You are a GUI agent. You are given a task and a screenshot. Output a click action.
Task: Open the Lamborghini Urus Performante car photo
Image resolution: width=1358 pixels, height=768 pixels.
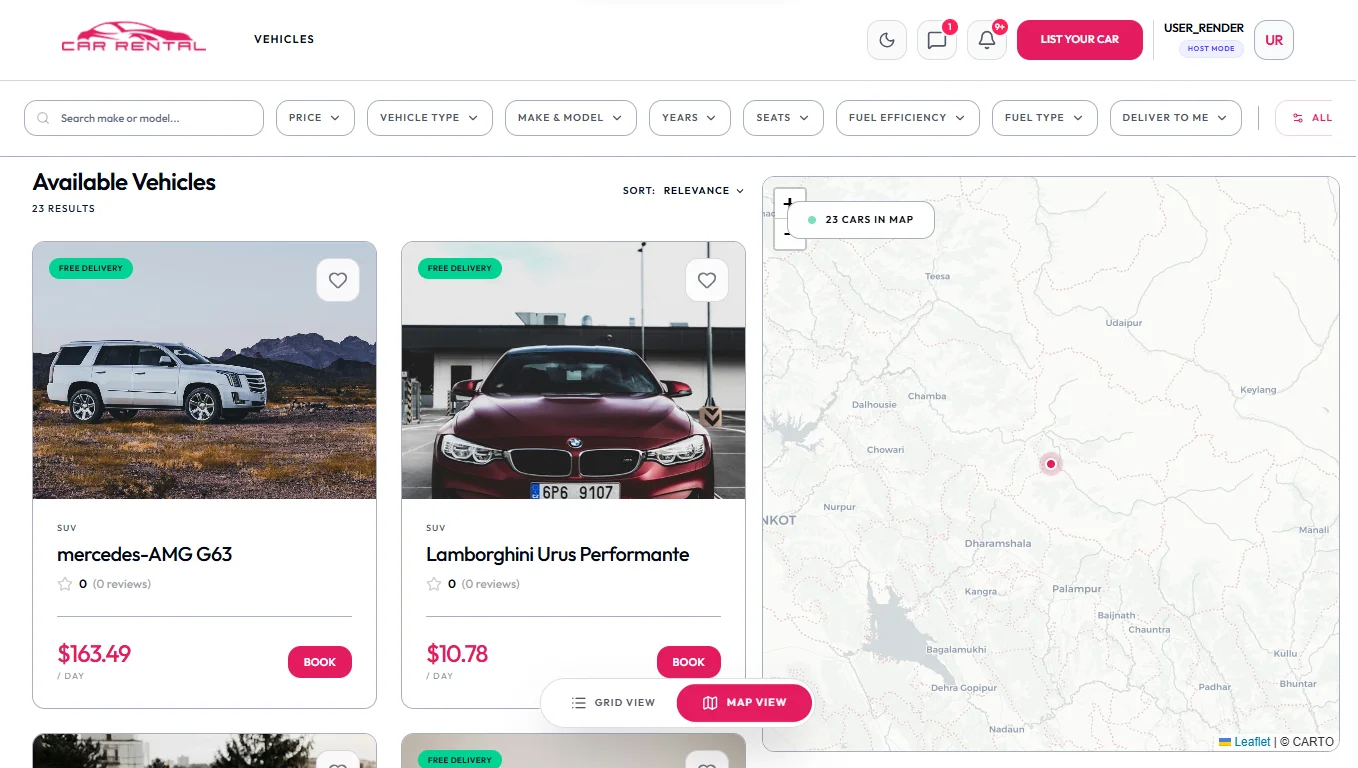tap(574, 370)
